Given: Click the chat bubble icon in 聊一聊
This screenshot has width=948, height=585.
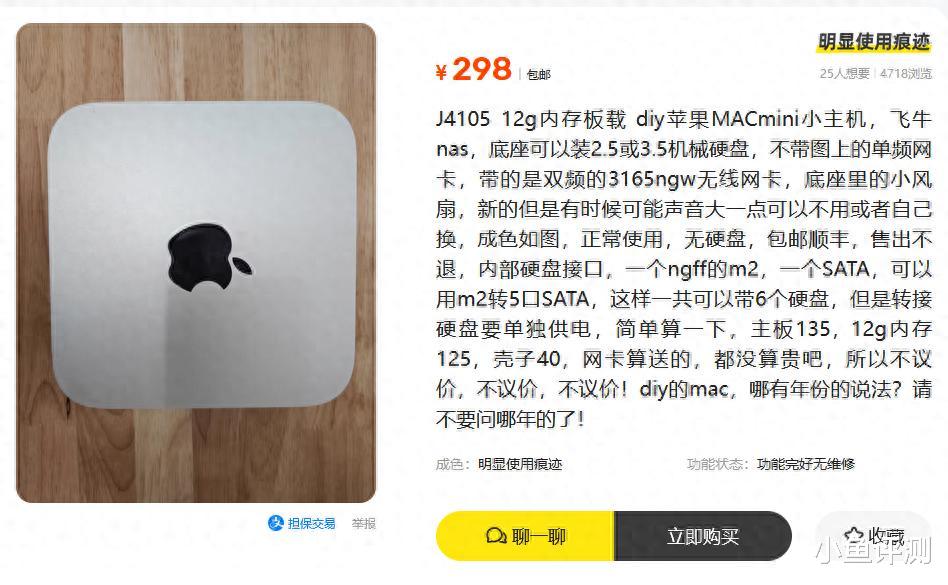Looking at the screenshot, I should [x=496, y=536].
